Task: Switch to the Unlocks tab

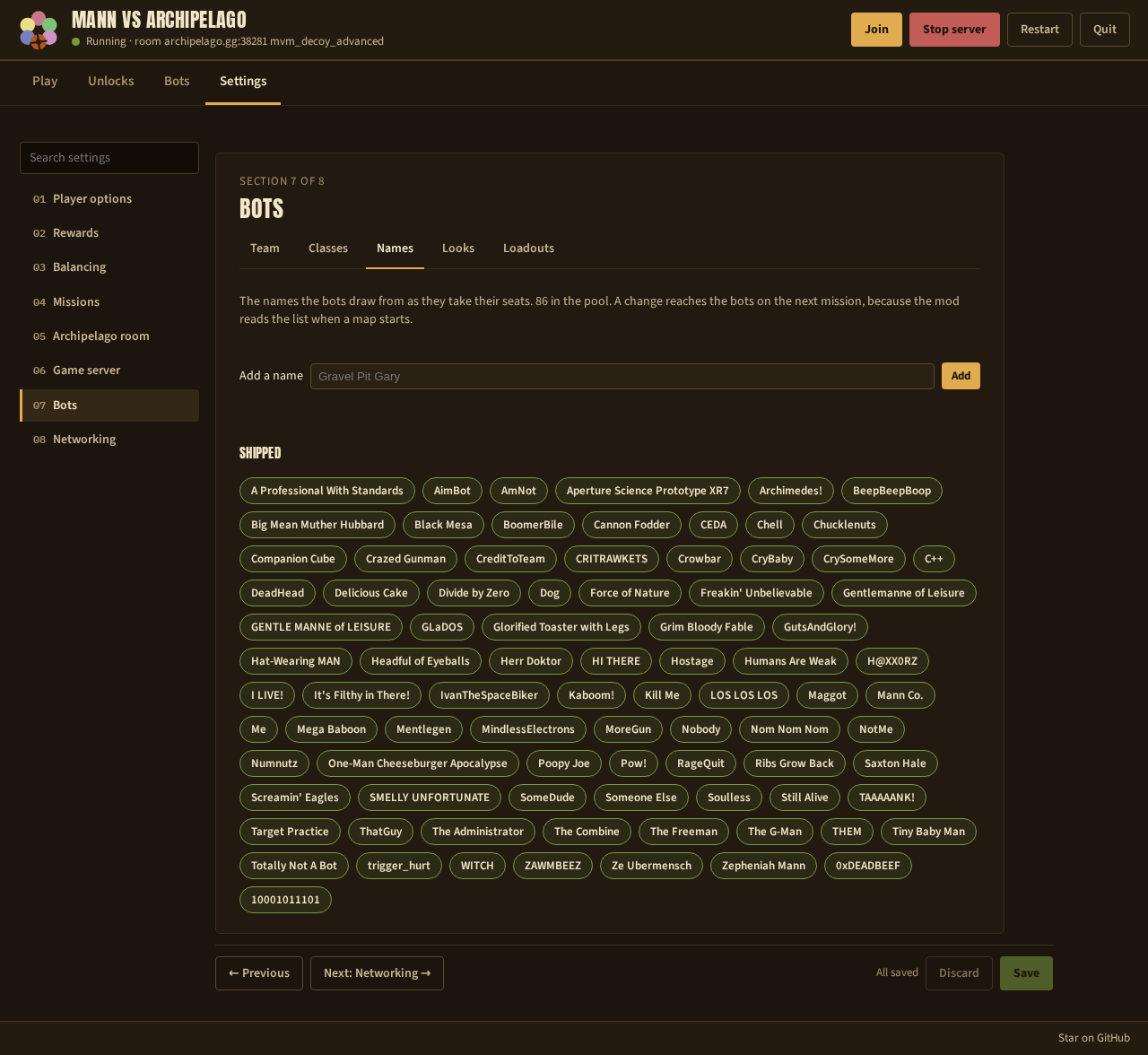Action: point(111,81)
